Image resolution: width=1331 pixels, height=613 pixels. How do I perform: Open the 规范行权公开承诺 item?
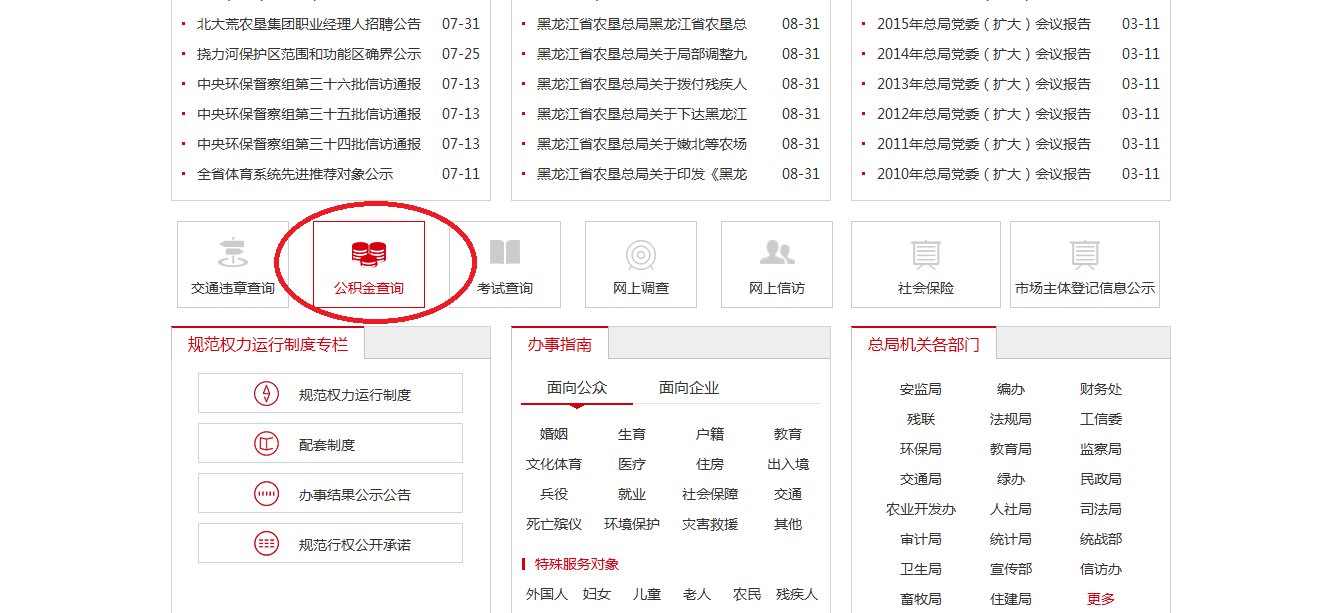click(330, 543)
